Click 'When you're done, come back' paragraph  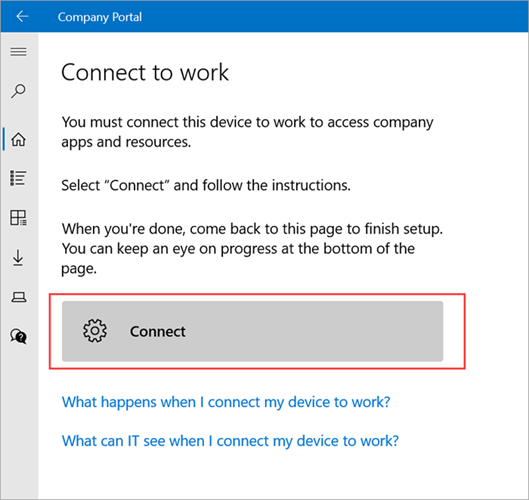252,249
